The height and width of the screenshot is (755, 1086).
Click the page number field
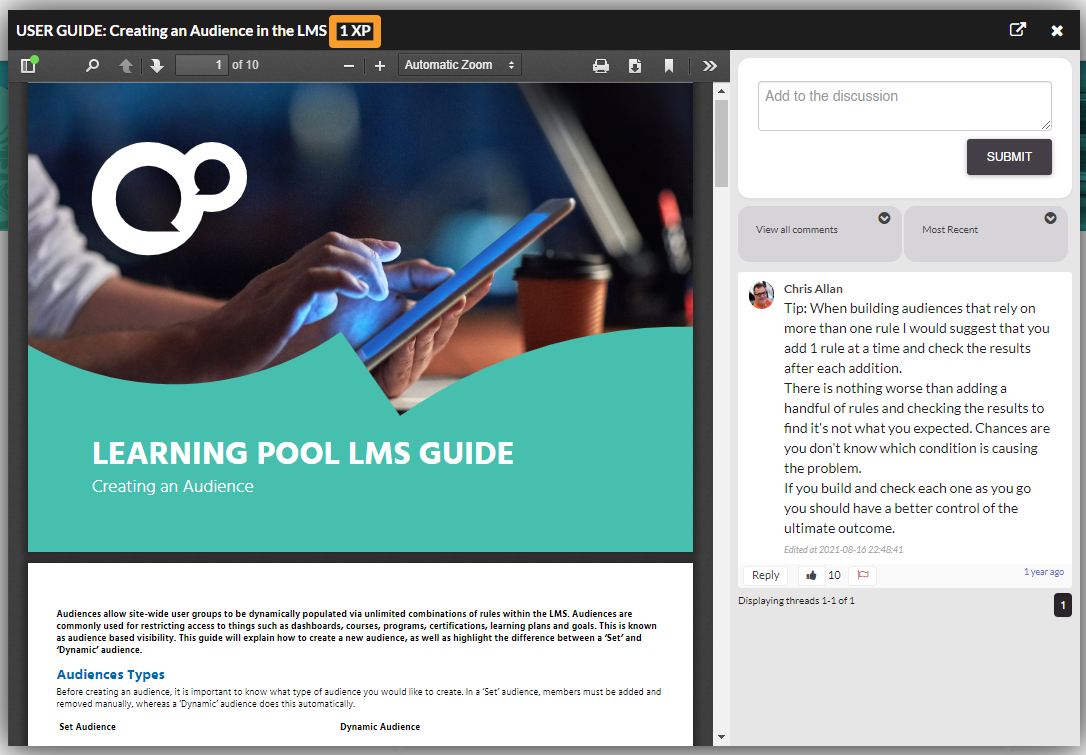201,65
